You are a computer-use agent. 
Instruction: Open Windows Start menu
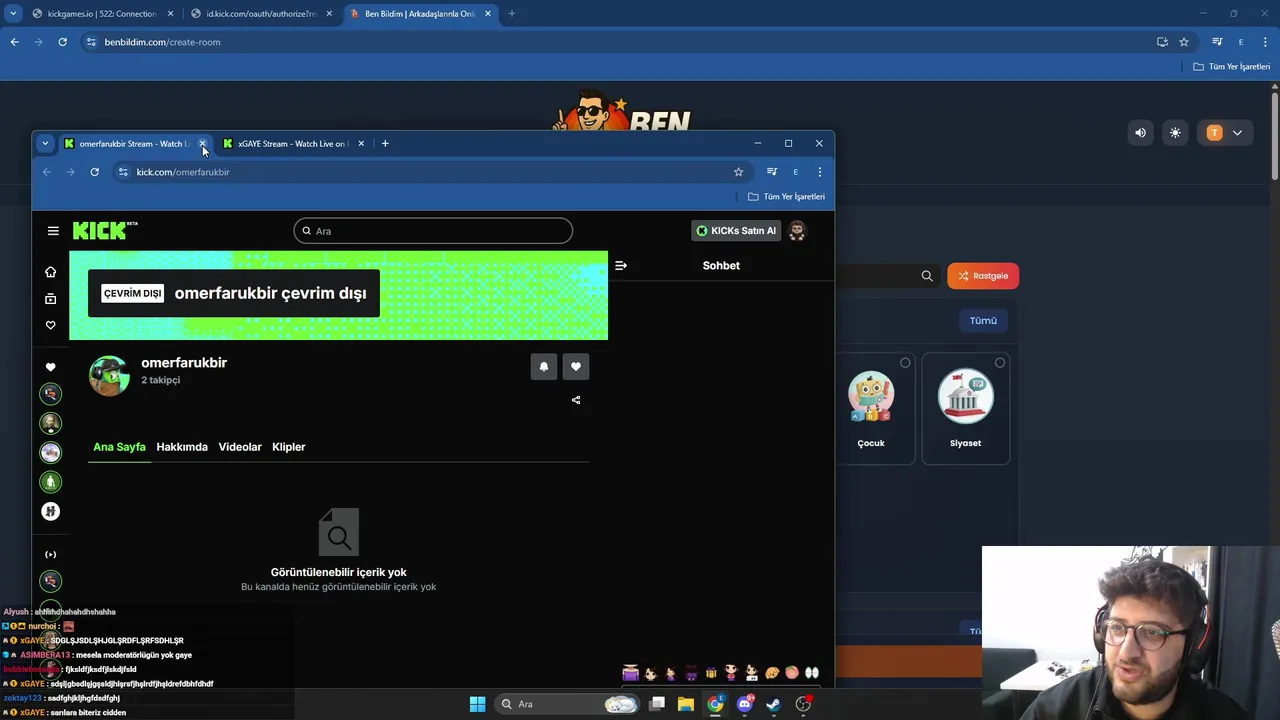pos(477,704)
